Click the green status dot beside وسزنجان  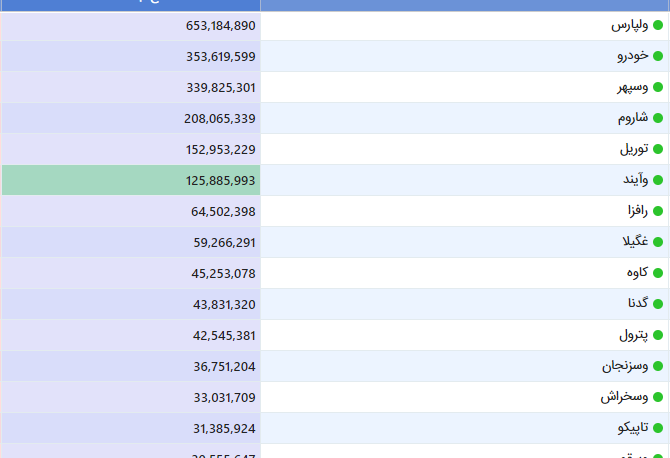[x=658, y=366]
